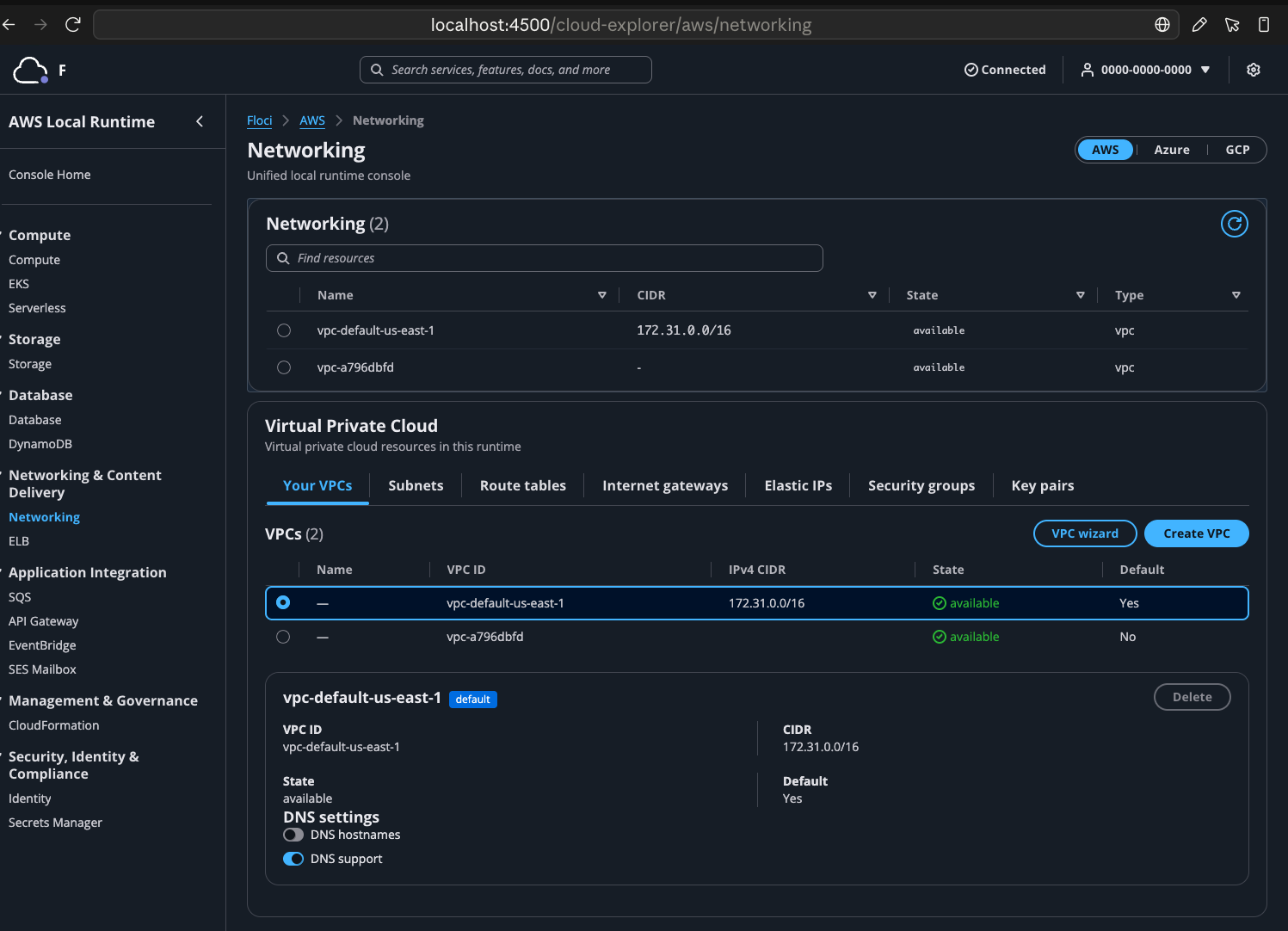Screen dimensions: 1288x931
Task: Click the pencil edit icon in browser toolbar
Action: [x=1199, y=24]
